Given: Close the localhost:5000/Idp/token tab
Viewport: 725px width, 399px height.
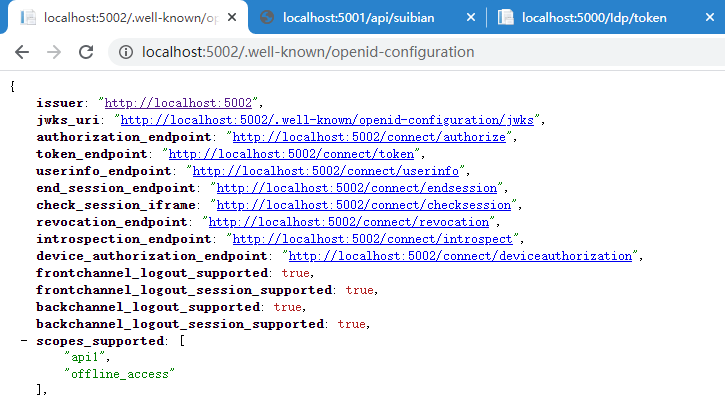Looking at the screenshot, I should pos(710,17).
